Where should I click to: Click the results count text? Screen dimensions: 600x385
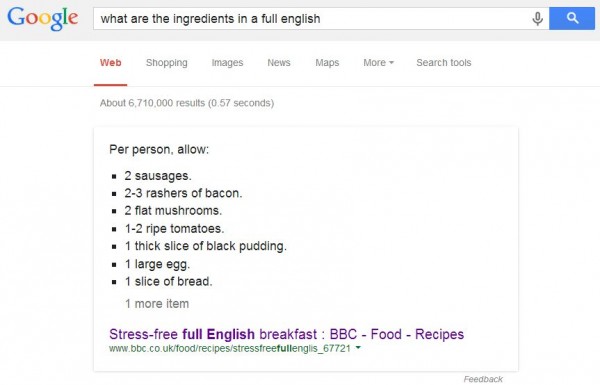[187, 103]
